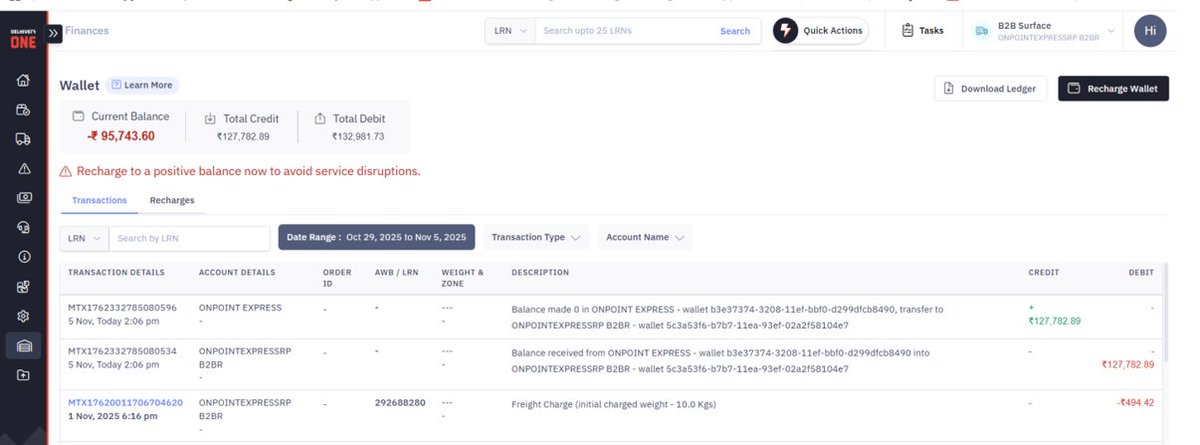Viewport: 1200px width, 445px height.
Task: Open the Settings gear icon in sidebar
Action: (23, 316)
